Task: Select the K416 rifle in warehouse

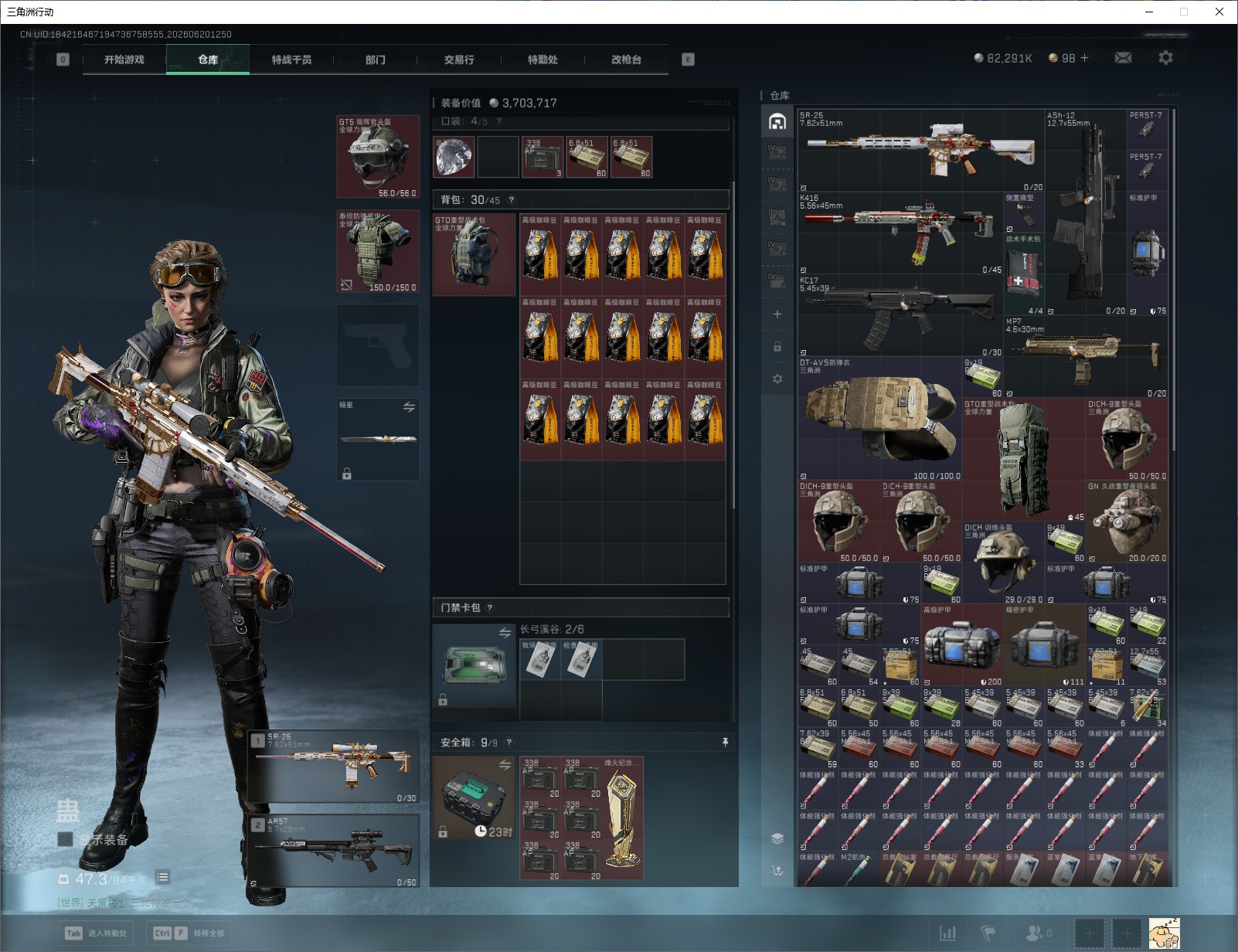Action: pyautogui.click(x=900, y=233)
